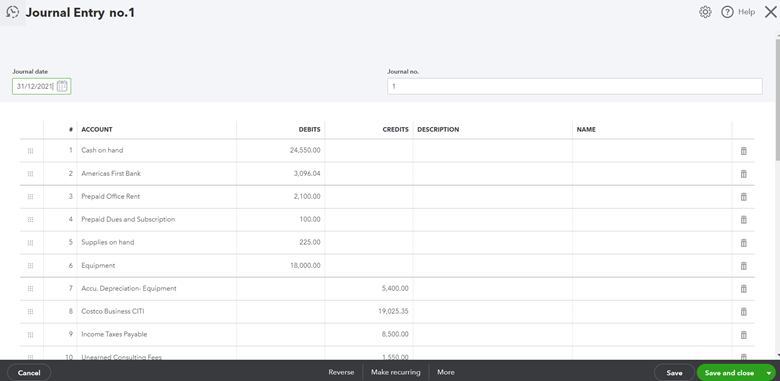Grab the drag handle for row 1
The height and width of the screenshot is (381, 780).
[30, 151]
